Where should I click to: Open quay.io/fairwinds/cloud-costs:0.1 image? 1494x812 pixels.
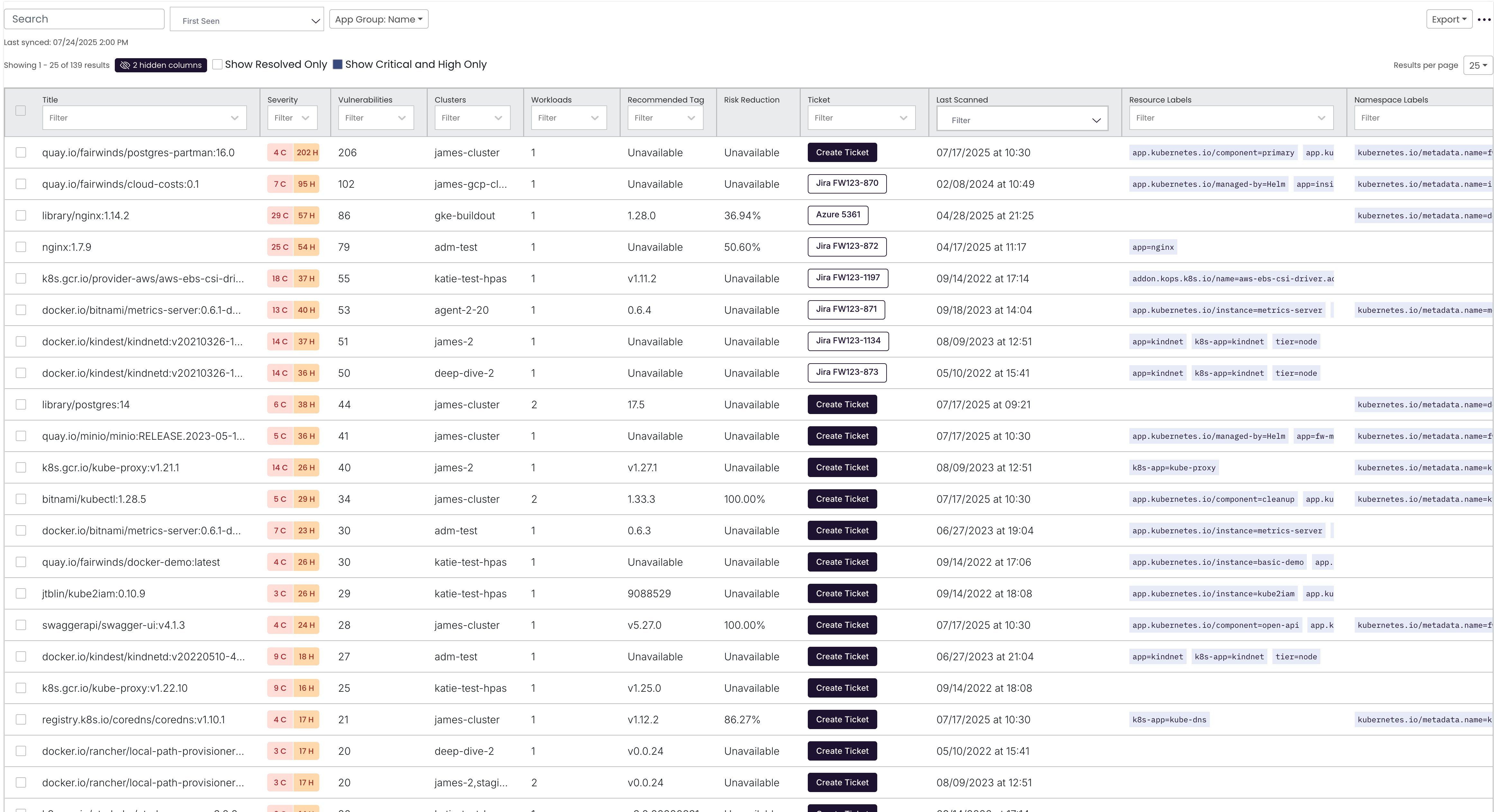[x=121, y=184]
